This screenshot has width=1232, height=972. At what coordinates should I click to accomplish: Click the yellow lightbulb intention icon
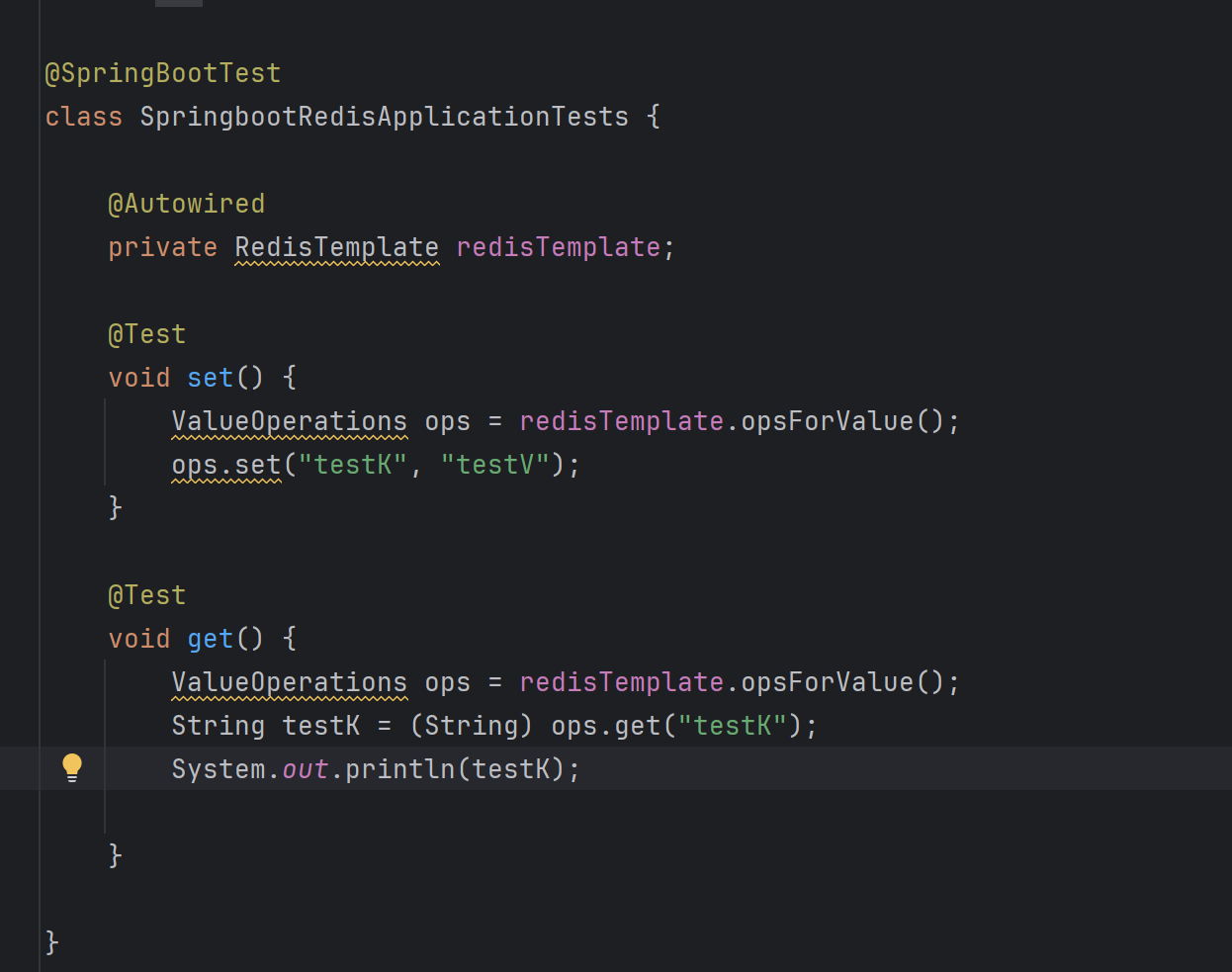tap(72, 767)
